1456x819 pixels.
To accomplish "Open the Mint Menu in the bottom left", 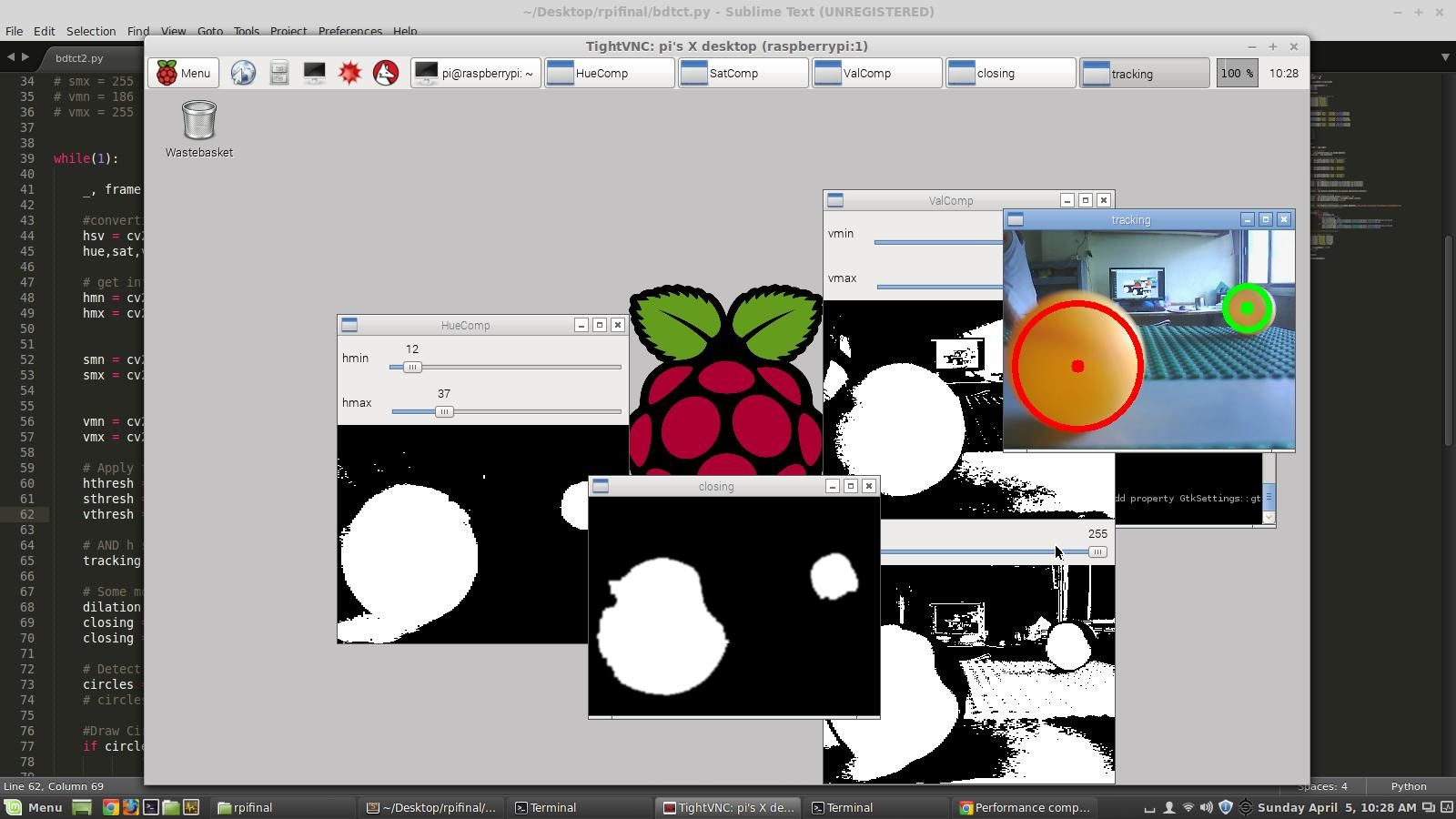I will coord(34,807).
